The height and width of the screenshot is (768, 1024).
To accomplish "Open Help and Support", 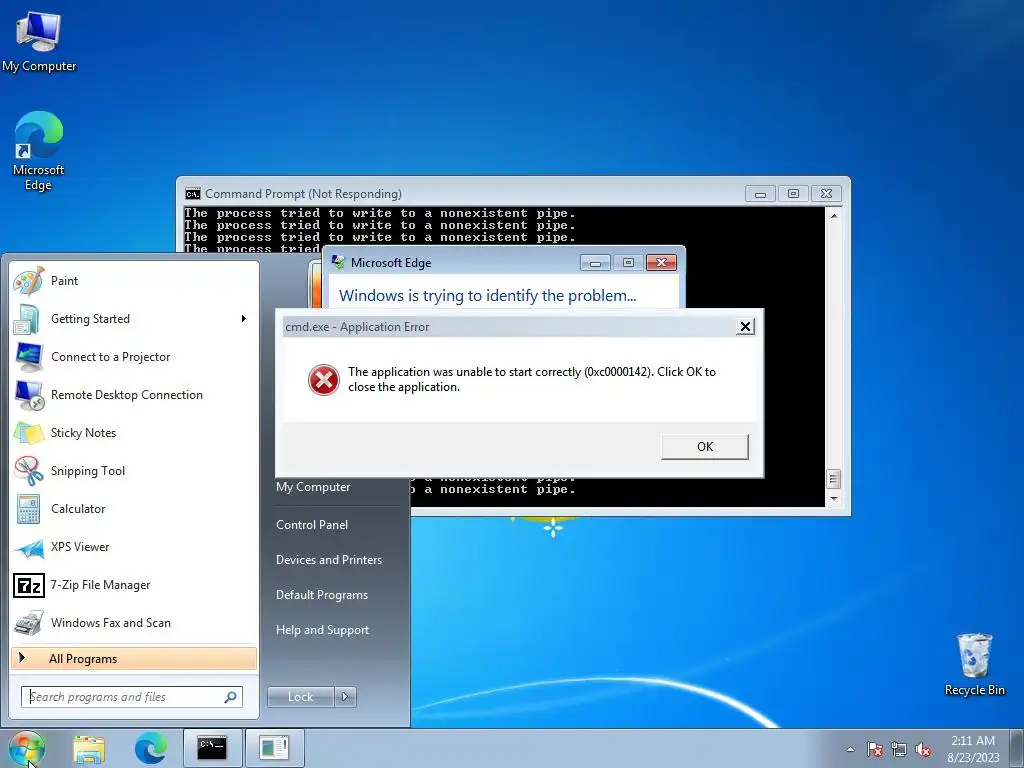I will [x=323, y=630].
